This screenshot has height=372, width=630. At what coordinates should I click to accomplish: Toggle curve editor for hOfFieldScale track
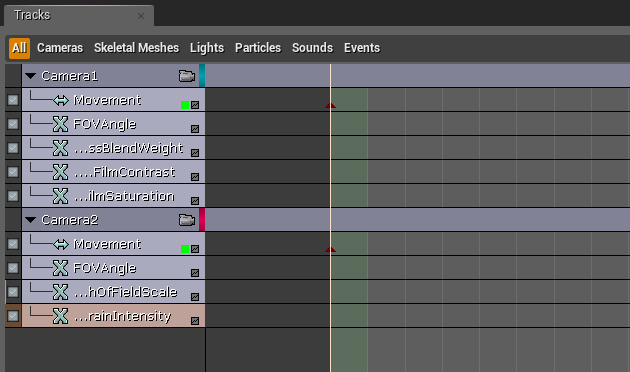click(195, 297)
